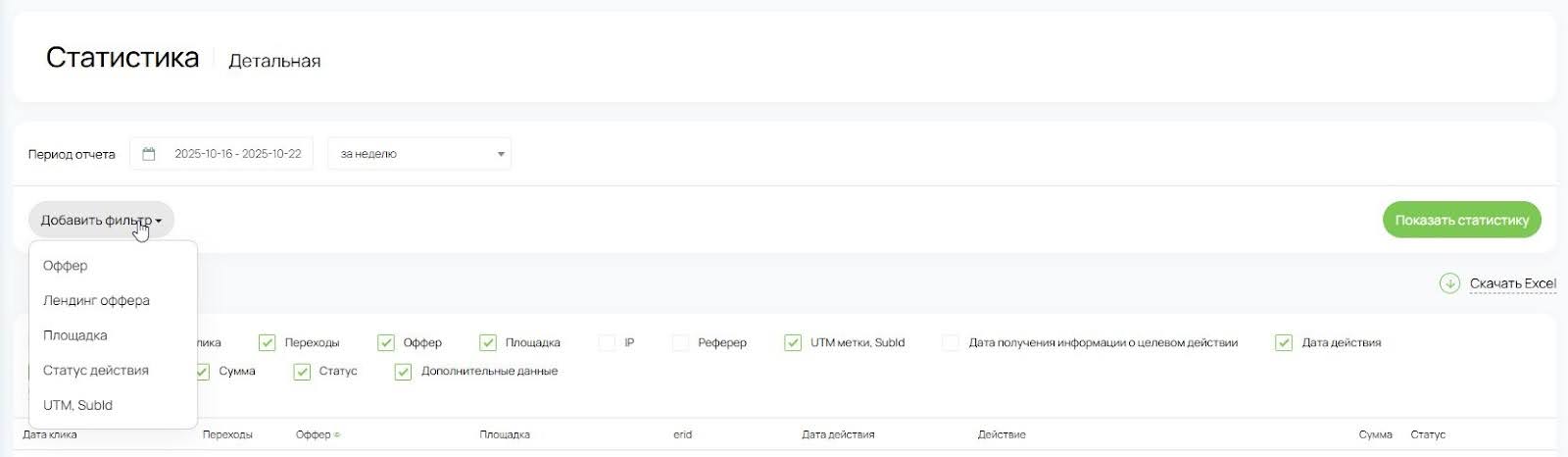Choose 'Лендинг оффера' filter option
This screenshot has width=1568, height=457.
(96, 301)
